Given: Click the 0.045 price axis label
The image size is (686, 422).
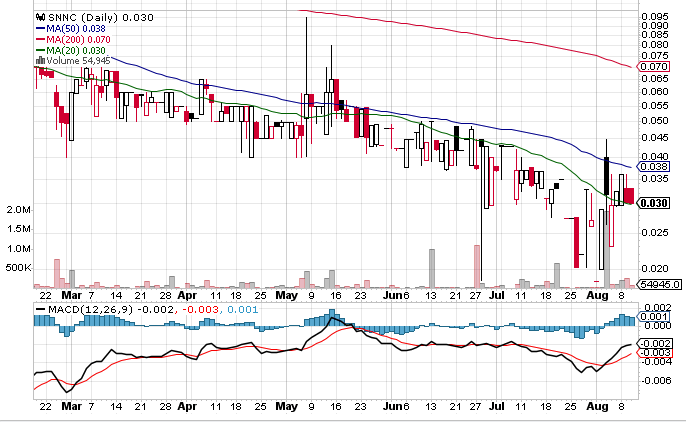Looking at the screenshot, I should [655, 137].
